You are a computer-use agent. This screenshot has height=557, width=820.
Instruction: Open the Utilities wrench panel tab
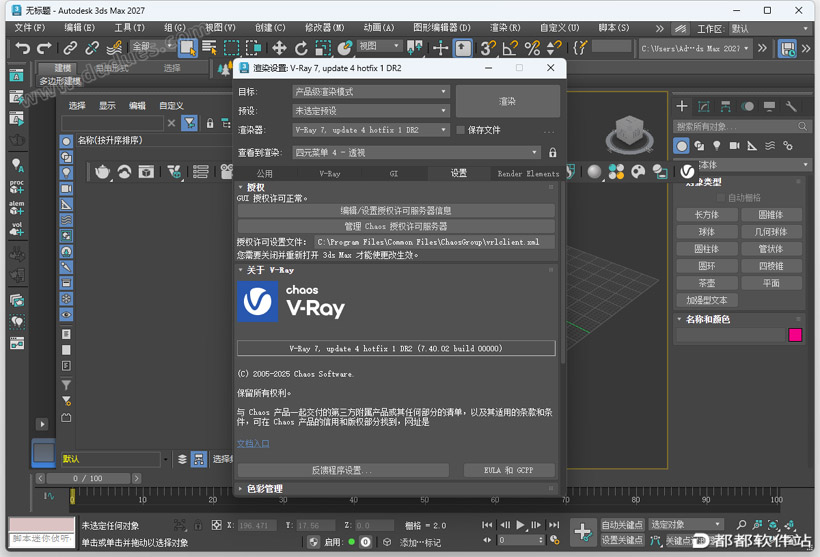[x=791, y=106]
